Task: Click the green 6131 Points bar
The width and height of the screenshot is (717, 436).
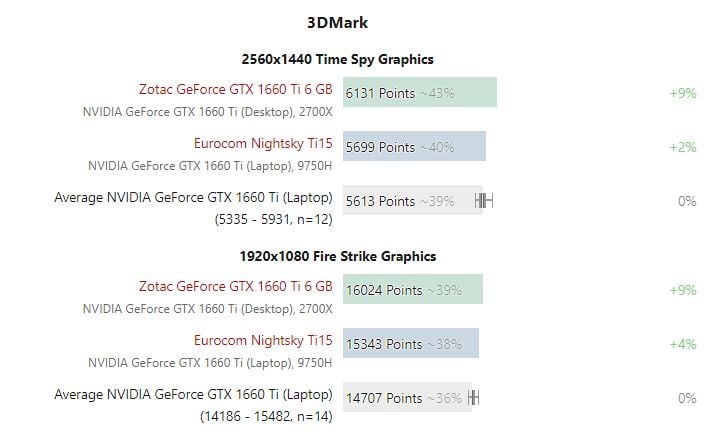Action: [420, 92]
